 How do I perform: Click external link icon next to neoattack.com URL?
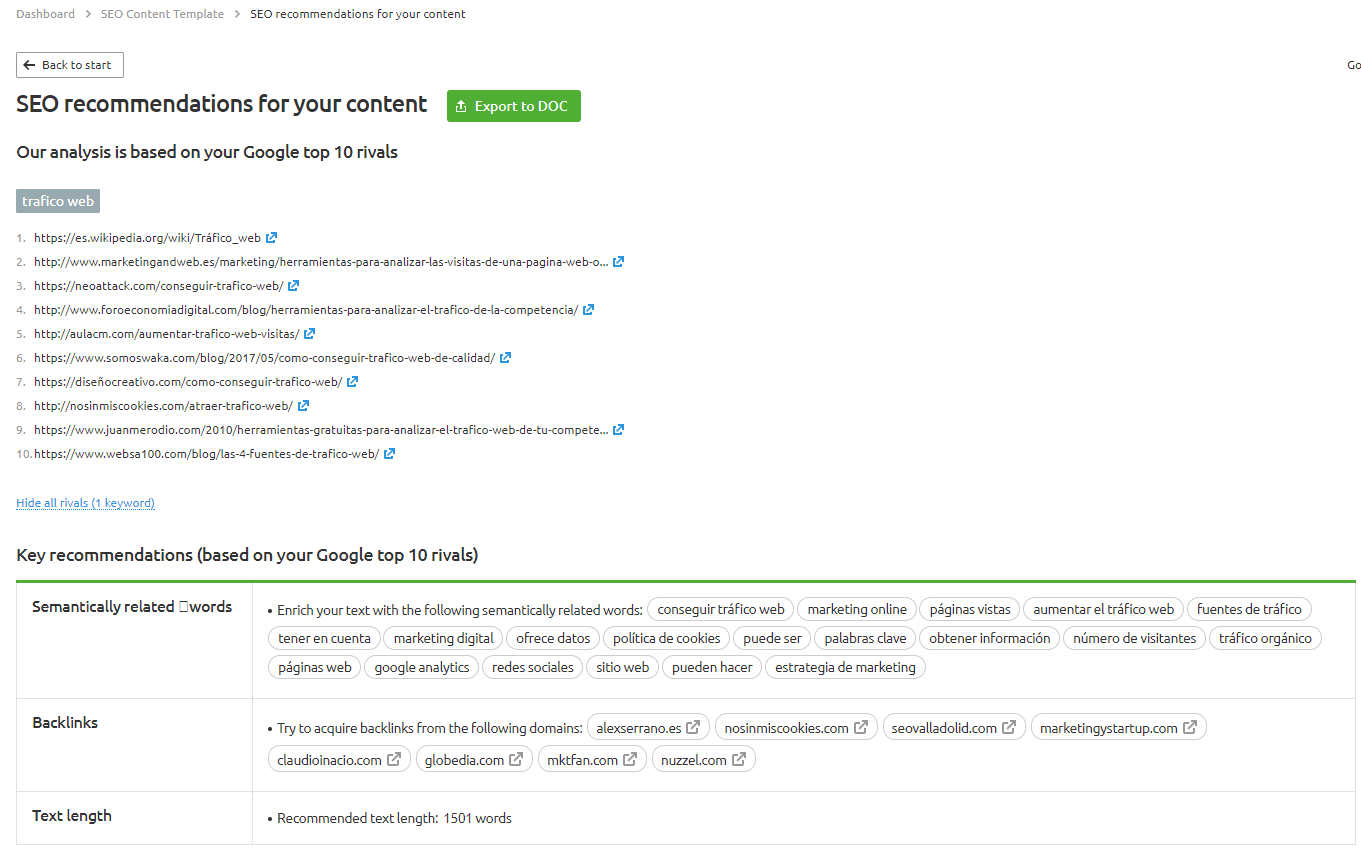(293, 286)
